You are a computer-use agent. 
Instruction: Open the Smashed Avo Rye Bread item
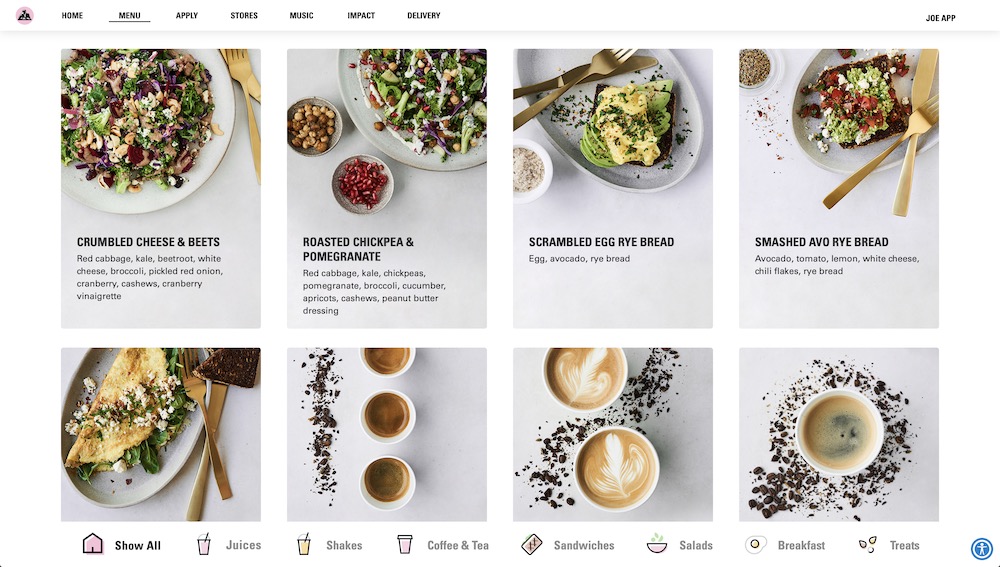pos(839,189)
